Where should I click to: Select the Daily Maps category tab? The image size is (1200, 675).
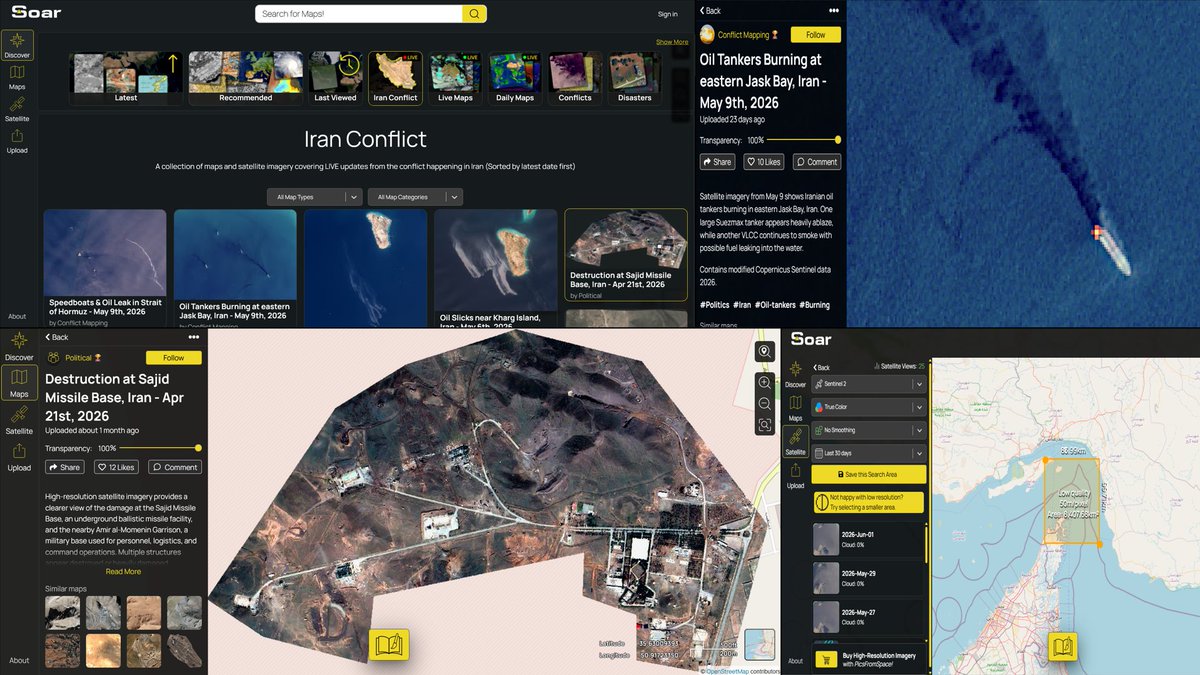(515, 78)
